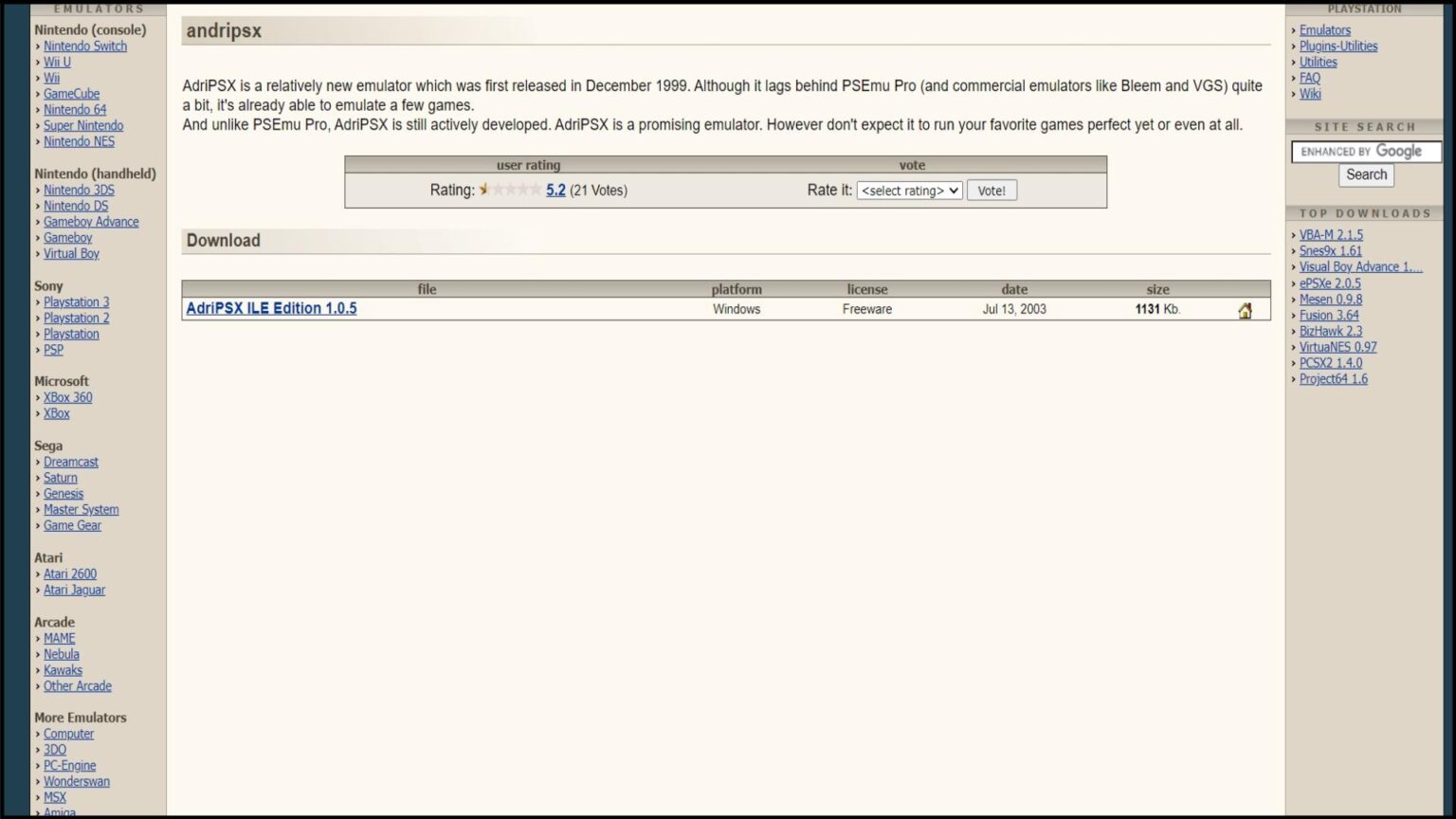This screenshot has height=819, width=1456.
Task: Open the Dreamcast emulators page
Action: point(70,462)
